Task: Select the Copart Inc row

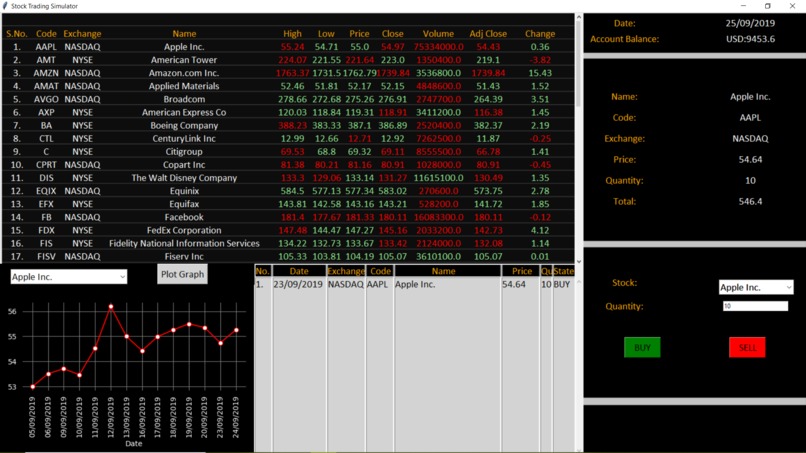Action: point(288,165)
